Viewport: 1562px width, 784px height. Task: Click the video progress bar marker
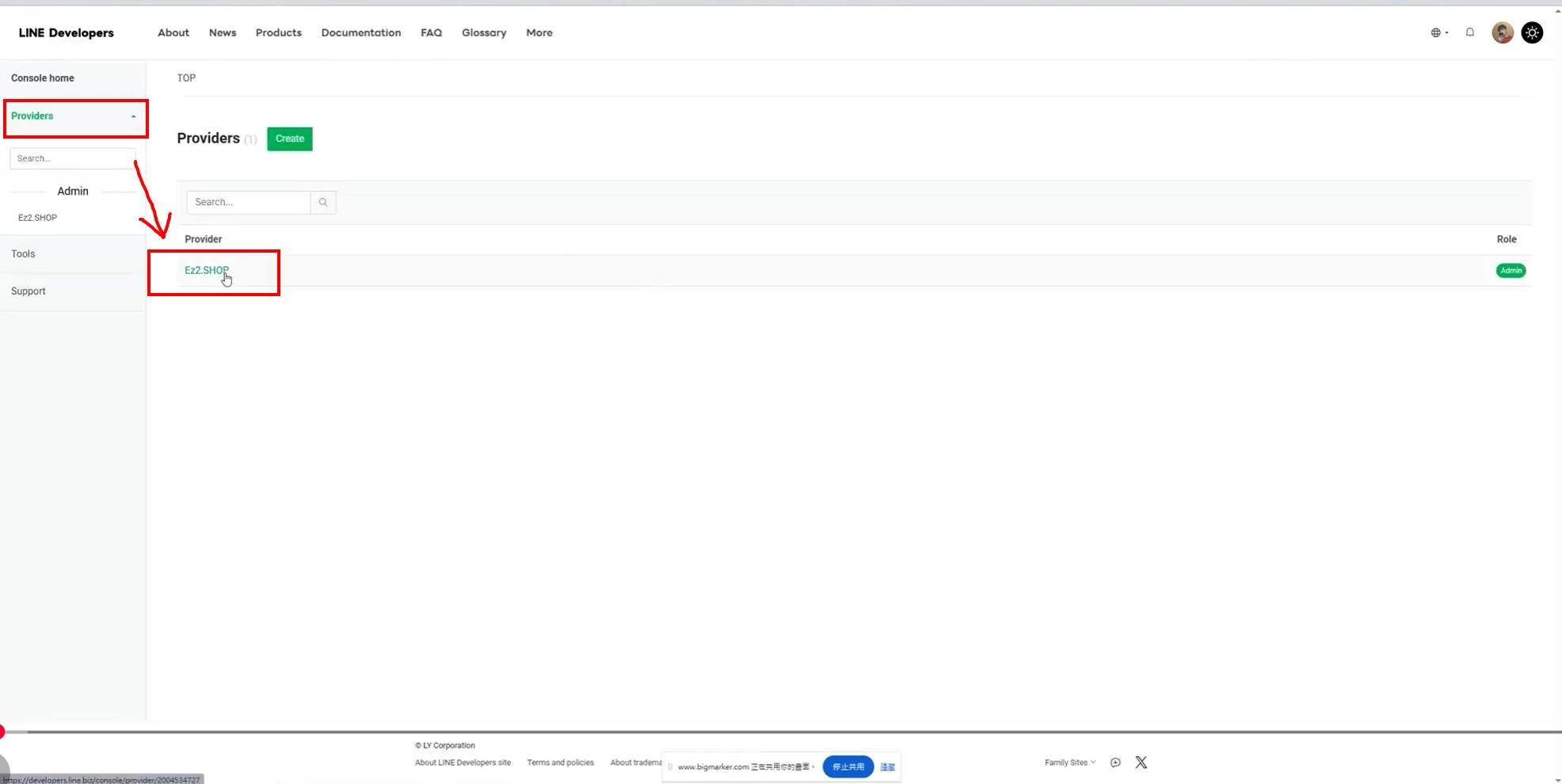tap(2, 733)
